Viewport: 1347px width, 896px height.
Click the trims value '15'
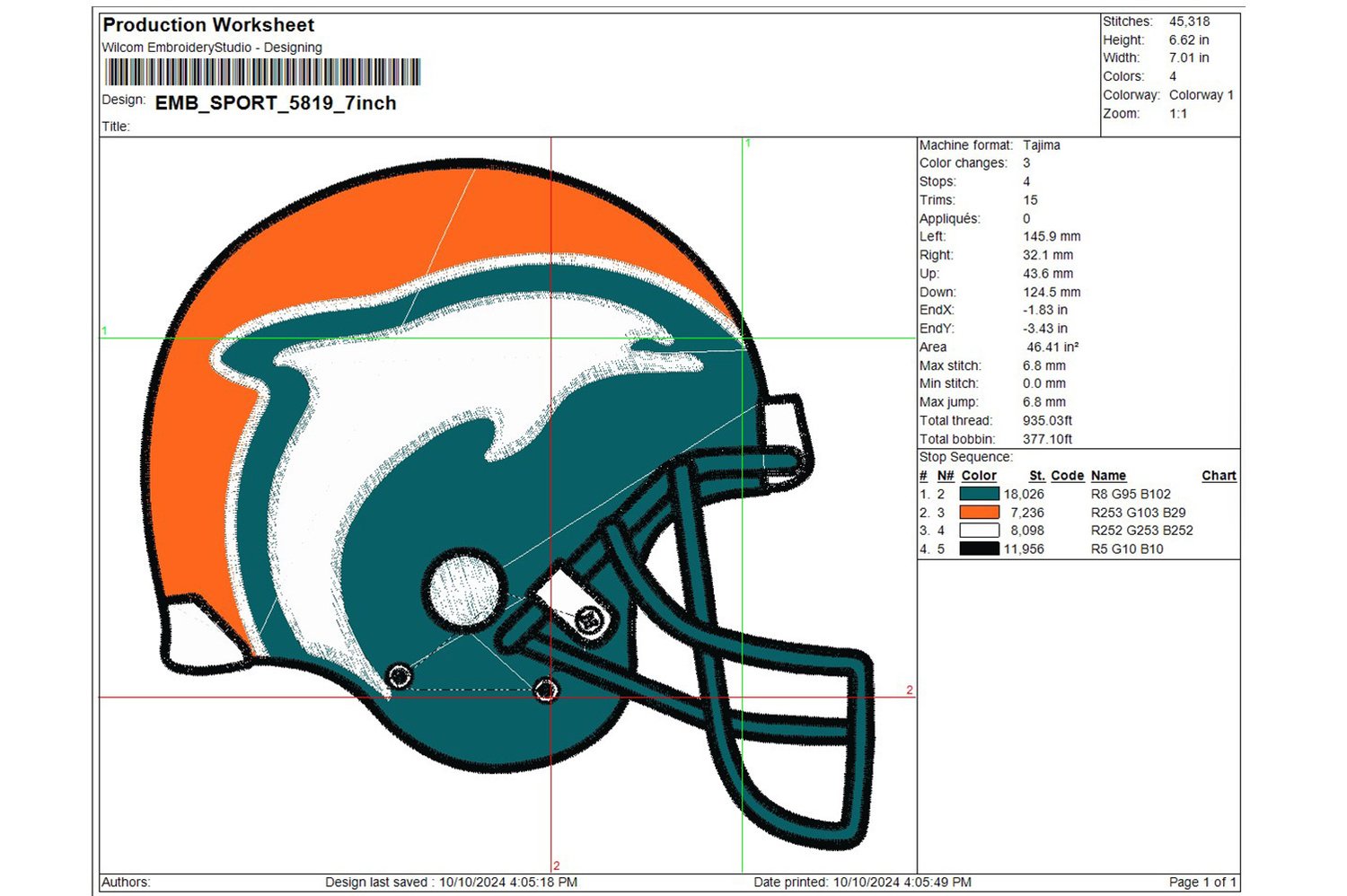1030,200
